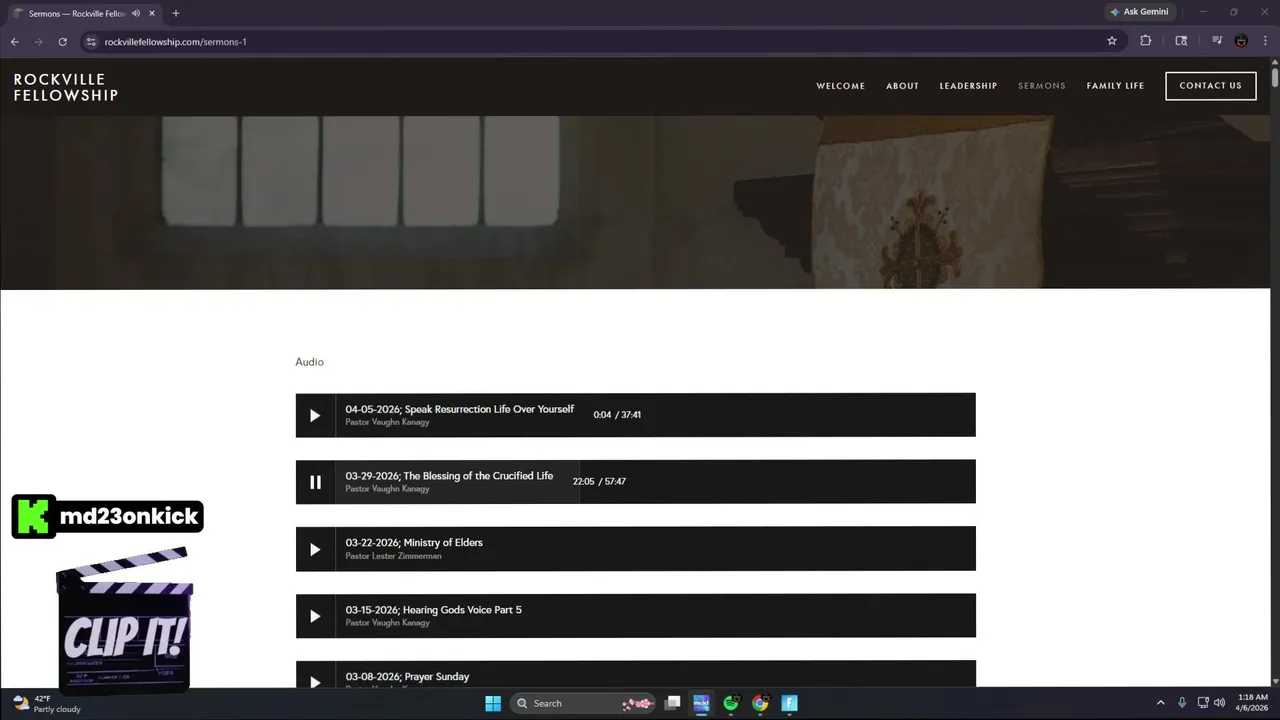Open the Chrome taskbar icon
This screenshot has height=720, width=1280.
click(760, 703)
